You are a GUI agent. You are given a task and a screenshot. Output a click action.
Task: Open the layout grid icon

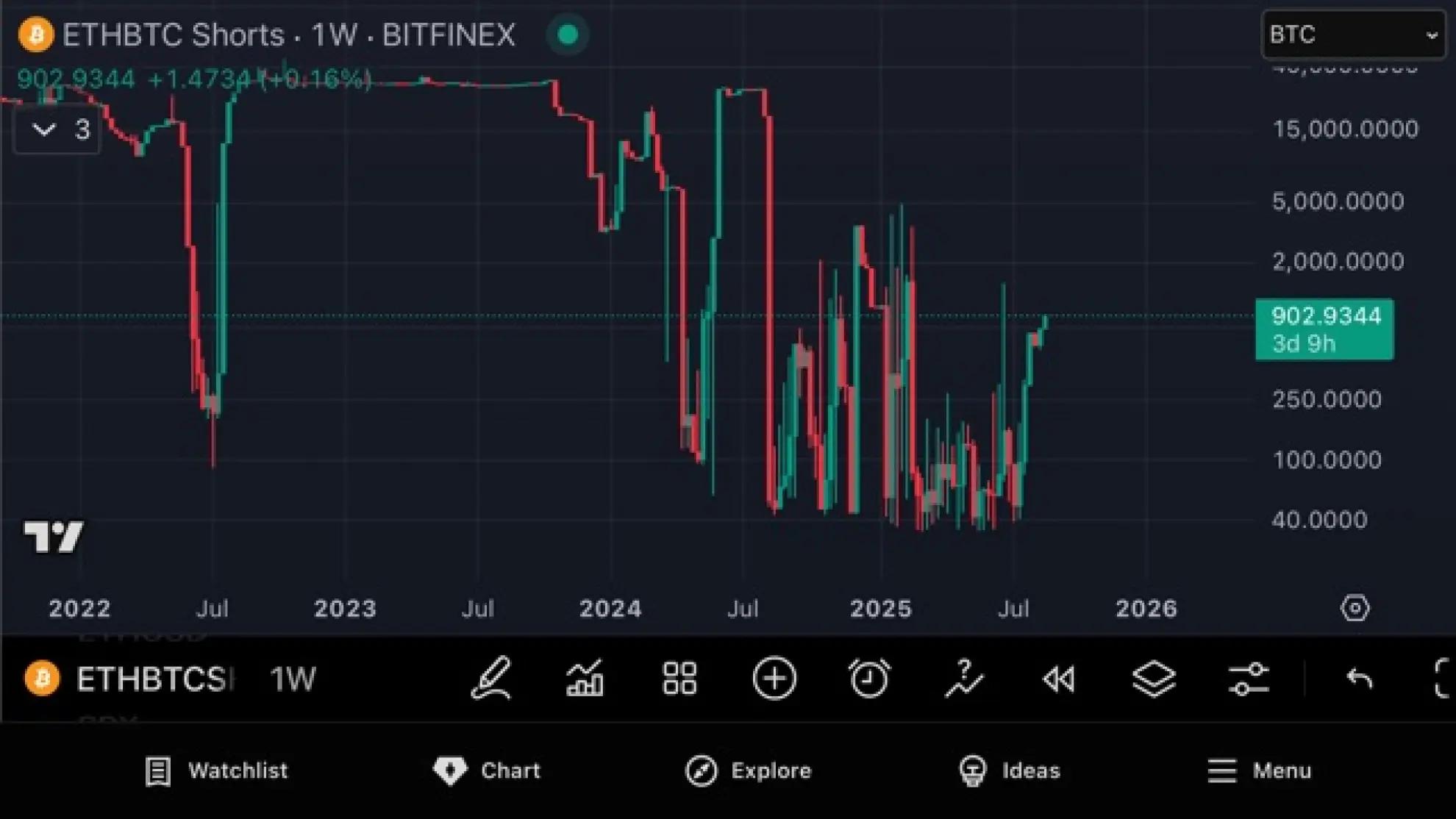point(679,678)
